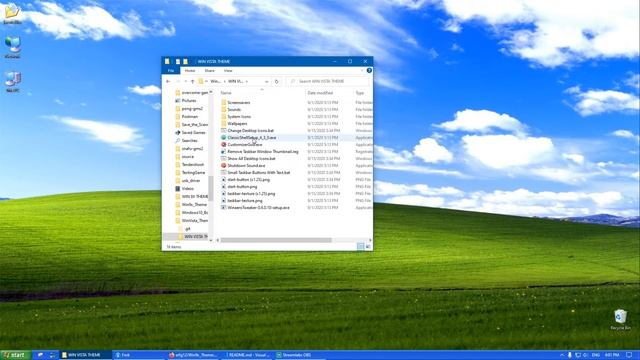
Task: Switch to the Home ribbon tab
Action: (x=190, y=71)
